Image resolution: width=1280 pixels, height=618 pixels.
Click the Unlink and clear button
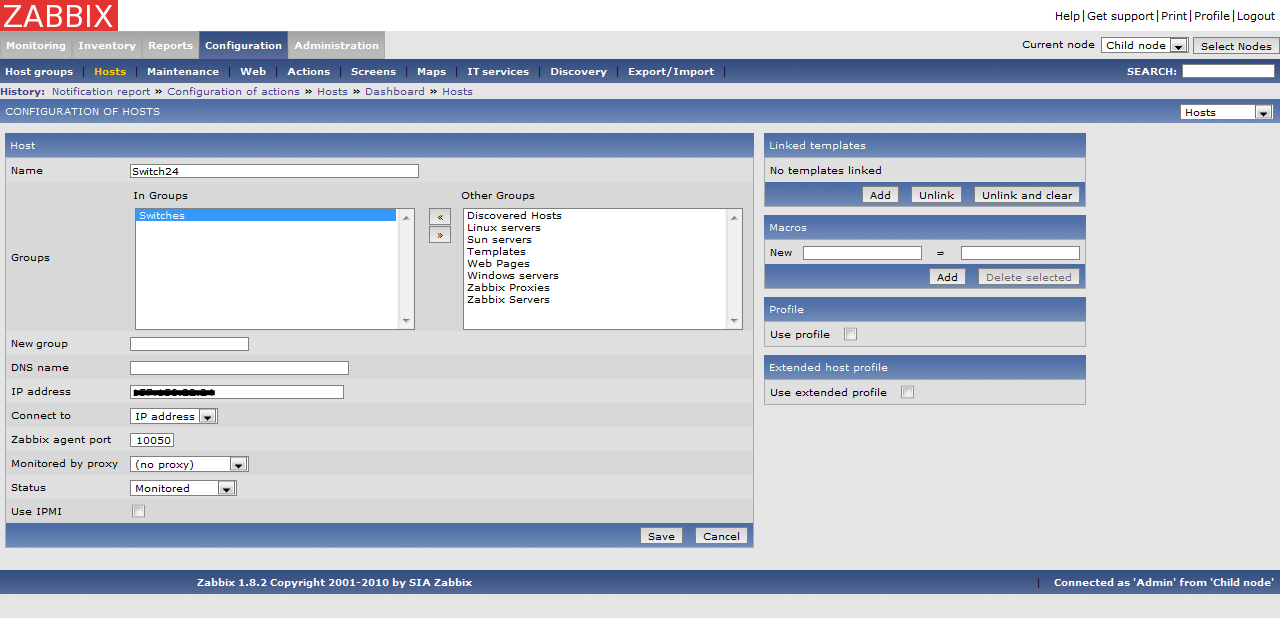[x=1026, y=195]
